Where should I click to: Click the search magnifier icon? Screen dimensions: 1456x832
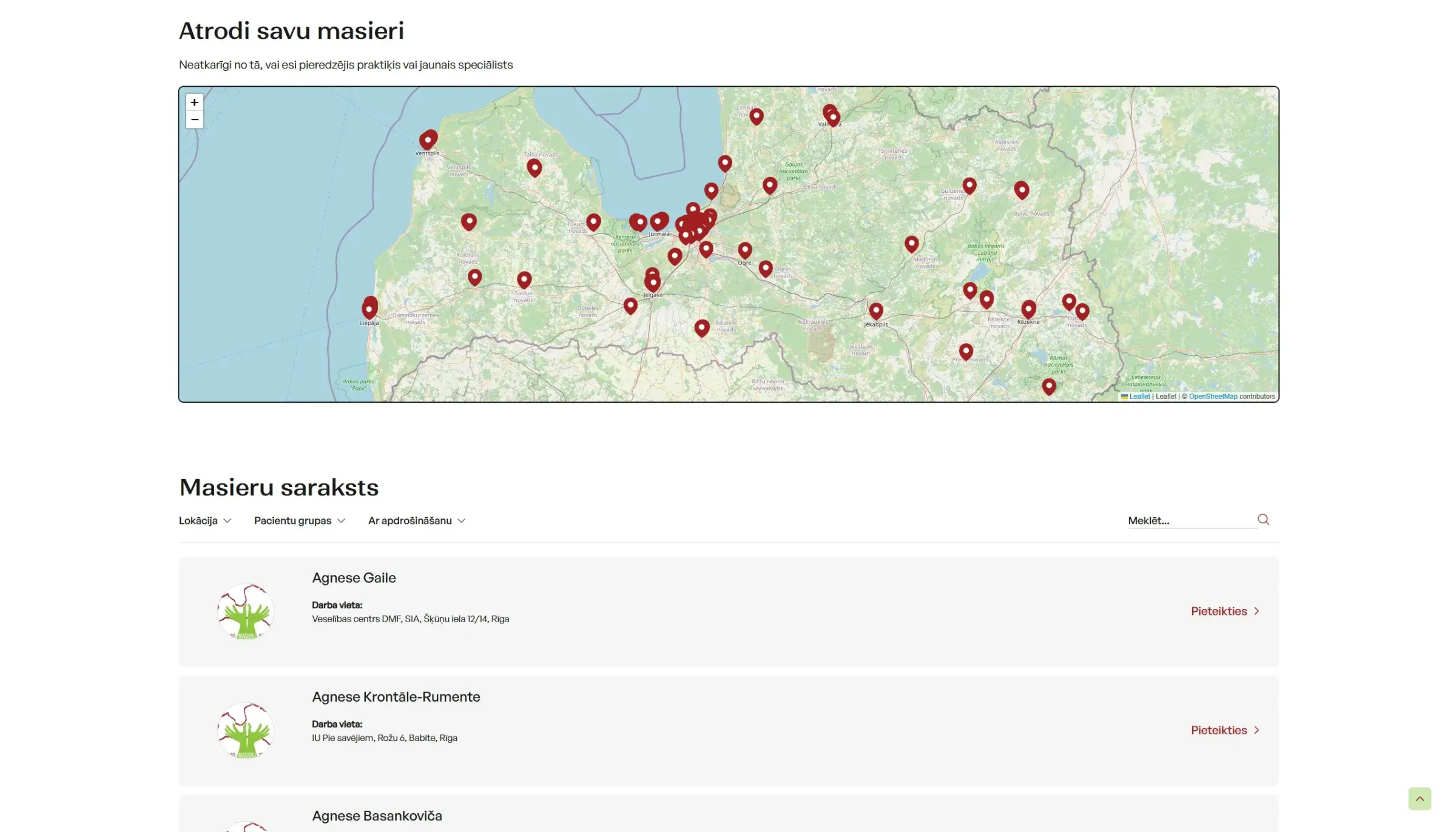click(x=1263, y=520)
